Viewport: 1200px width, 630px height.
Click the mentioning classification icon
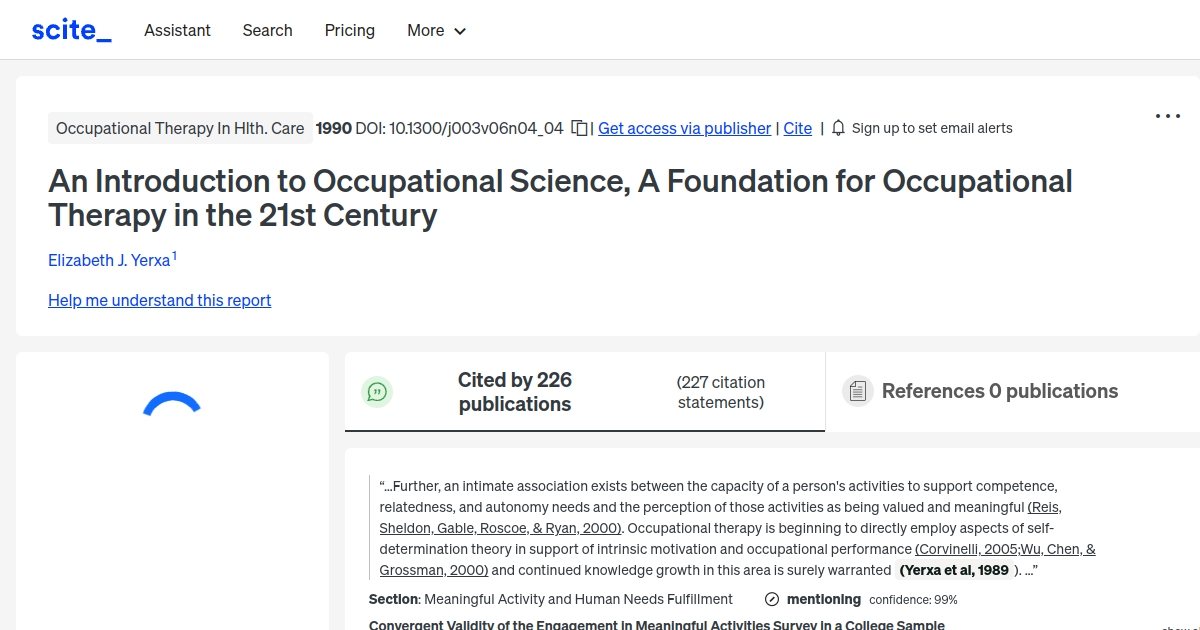click(771, 599)
